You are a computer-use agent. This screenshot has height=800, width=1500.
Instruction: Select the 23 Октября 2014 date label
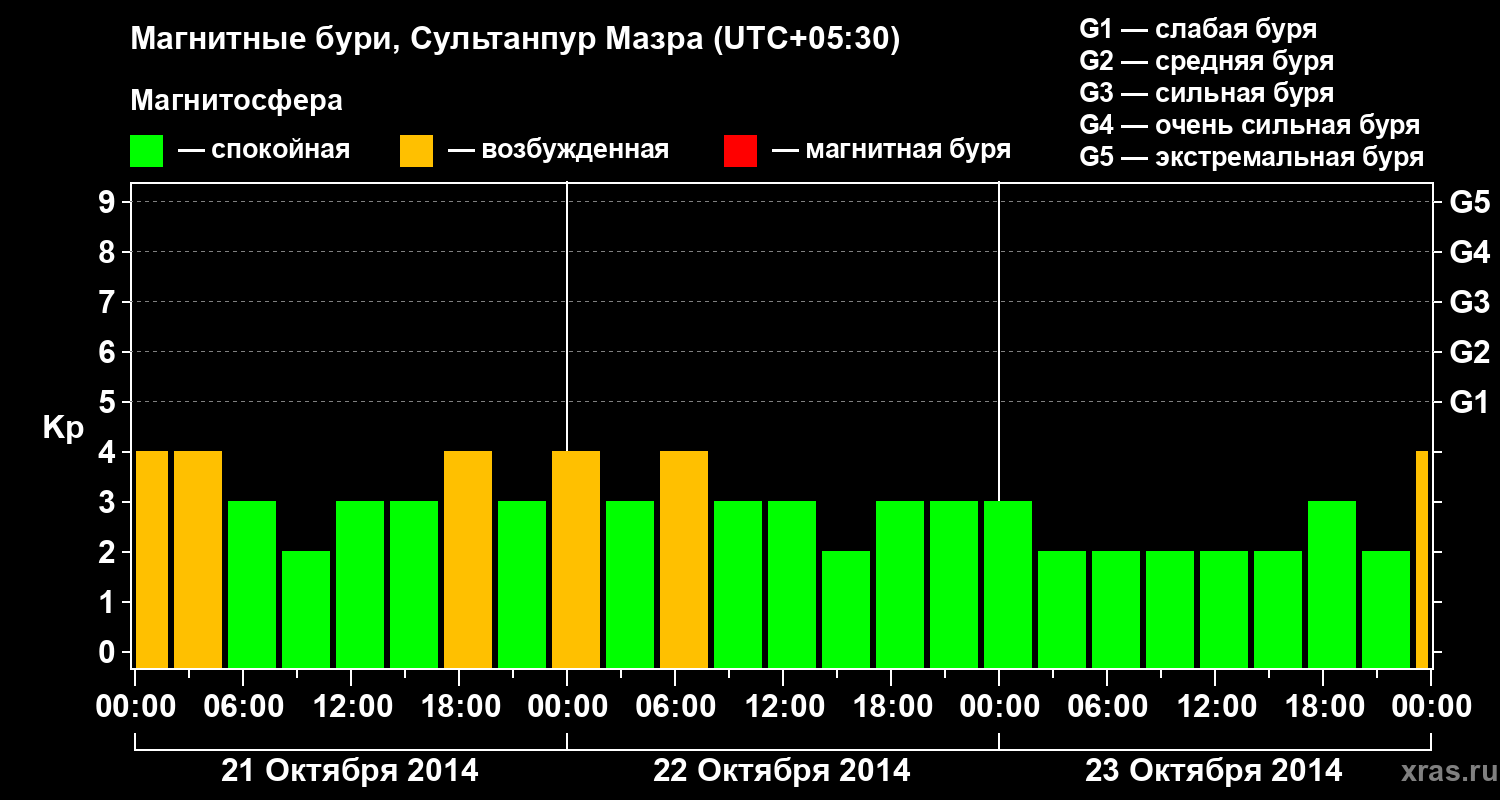click(x=1214, y=771)
